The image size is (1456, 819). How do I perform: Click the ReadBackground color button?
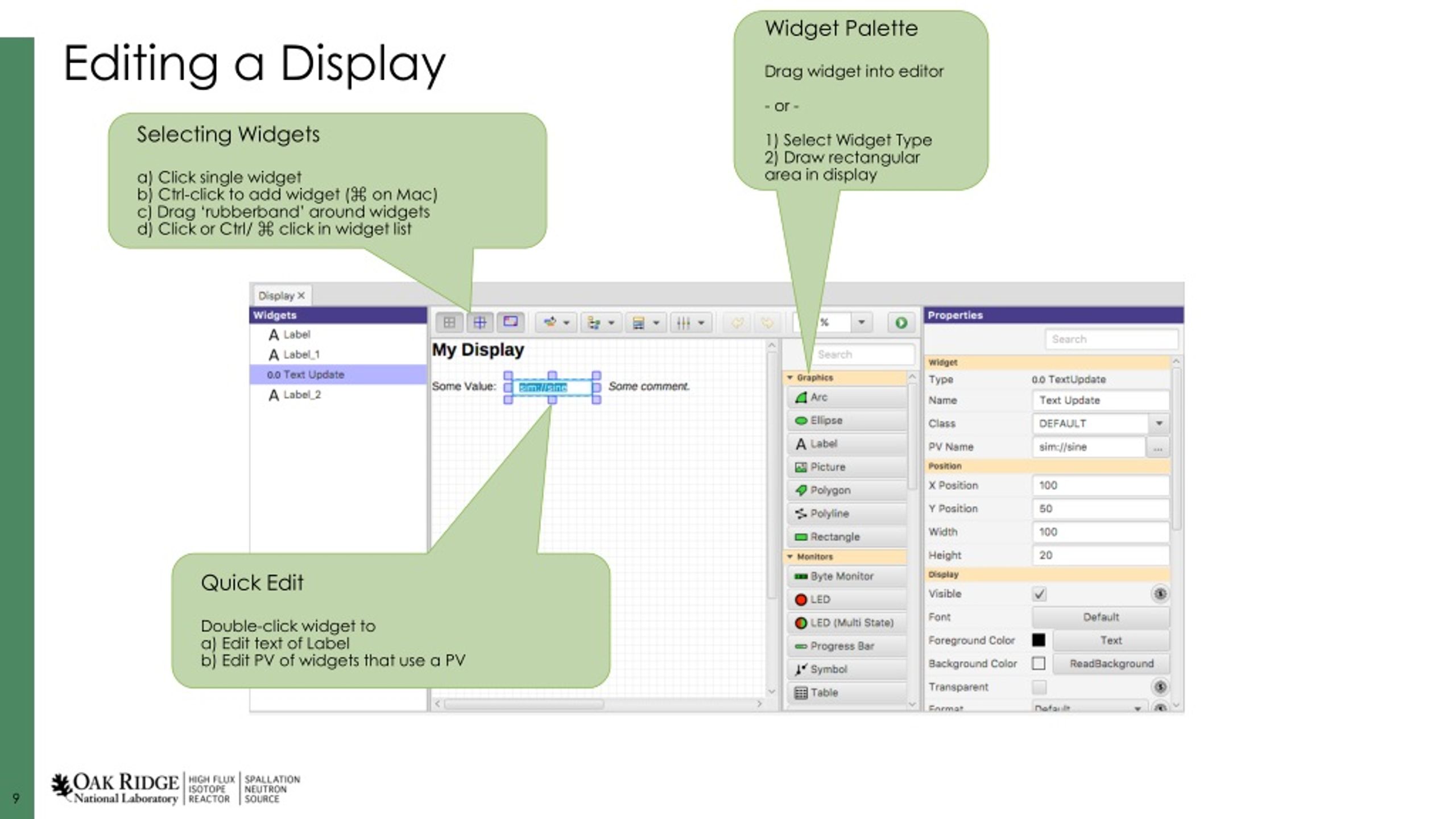1111,664
